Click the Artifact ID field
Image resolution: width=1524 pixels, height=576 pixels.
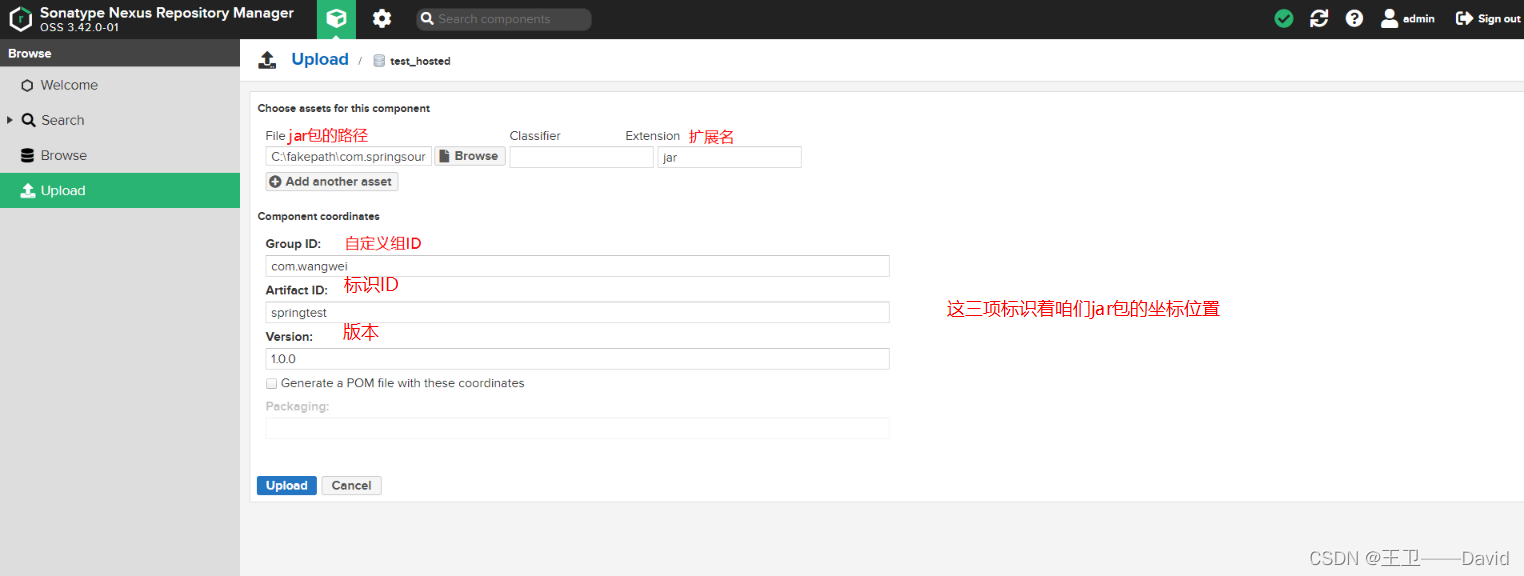click(x=577, y=312)
